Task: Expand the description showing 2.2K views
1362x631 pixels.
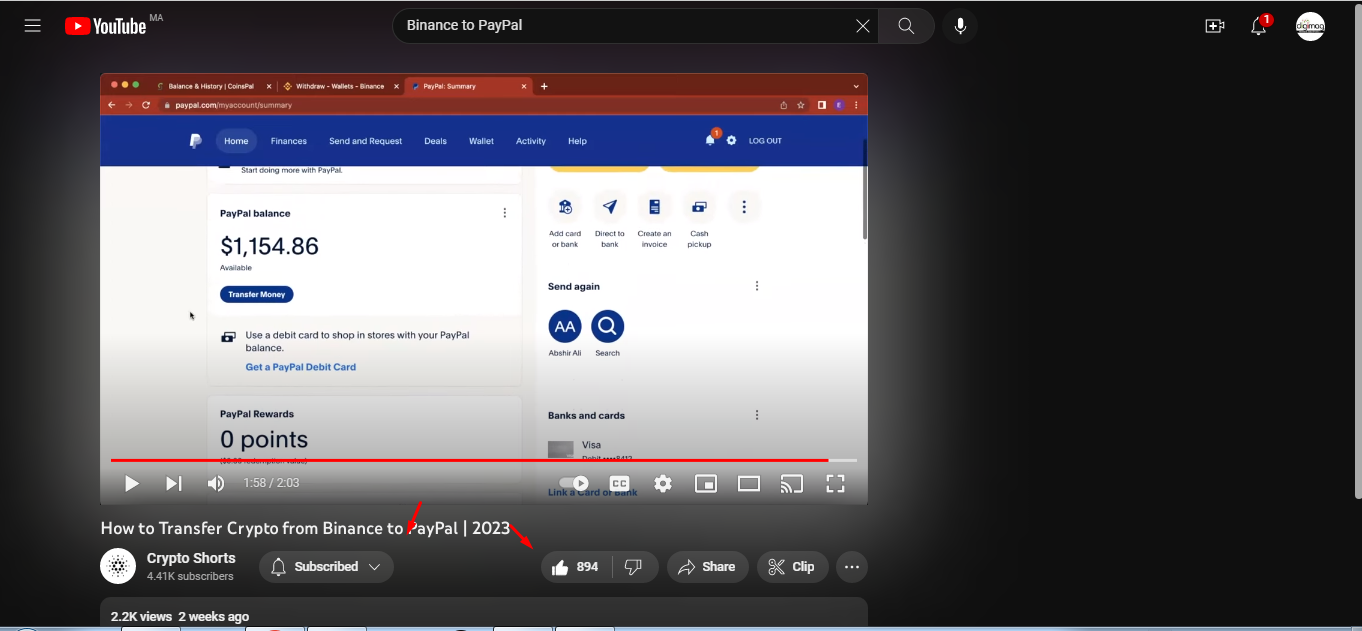Action: point(484,614)
